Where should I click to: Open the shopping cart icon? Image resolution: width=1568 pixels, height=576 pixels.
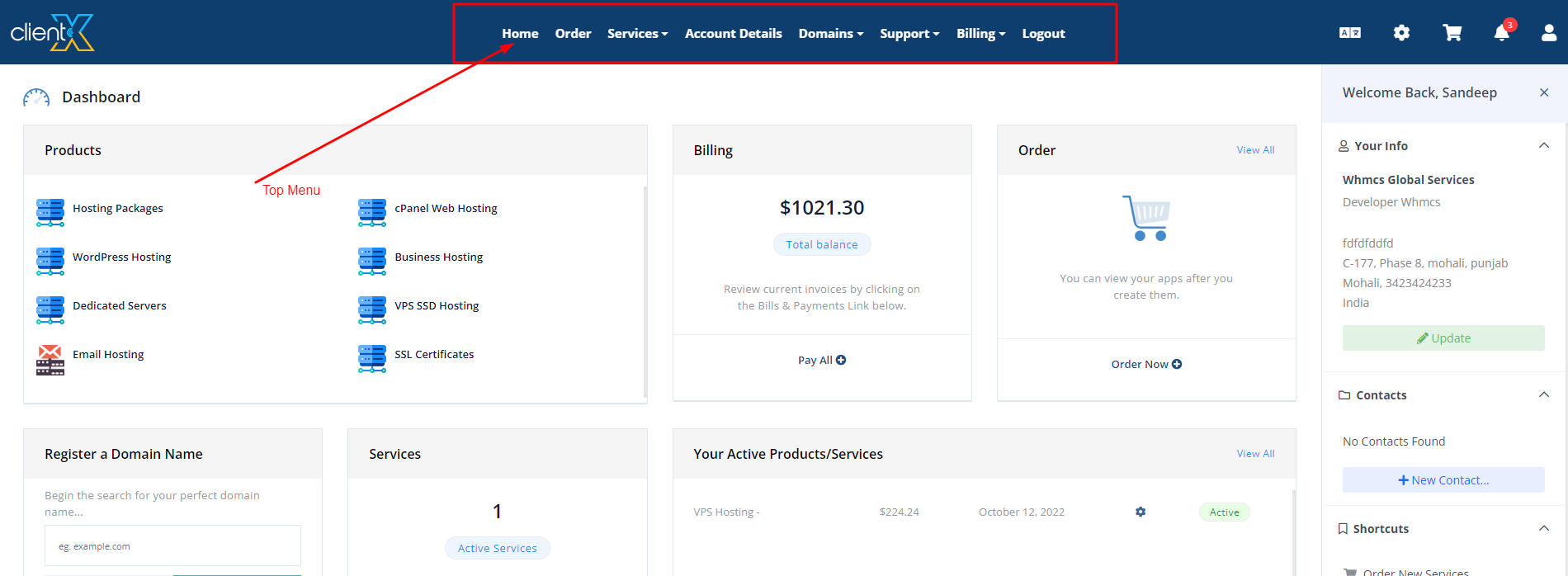pos(1452,33)
